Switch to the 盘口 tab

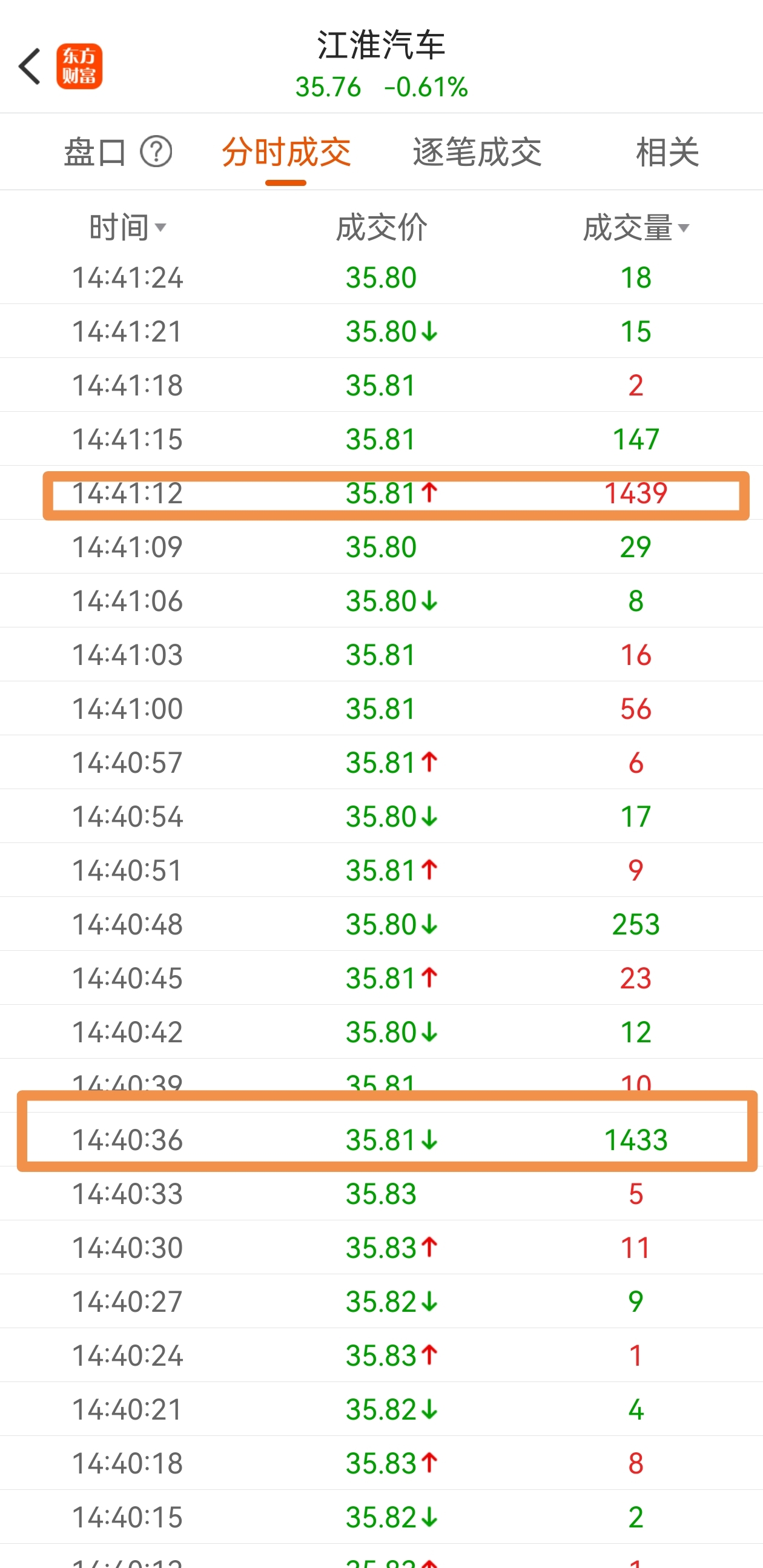point(95,151)
